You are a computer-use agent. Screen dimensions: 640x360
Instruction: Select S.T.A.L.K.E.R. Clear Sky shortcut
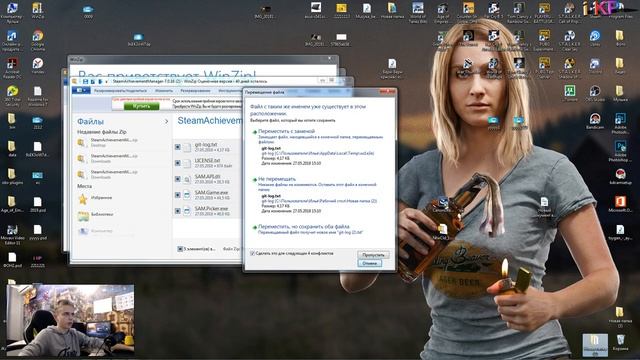tap(569, 40)
